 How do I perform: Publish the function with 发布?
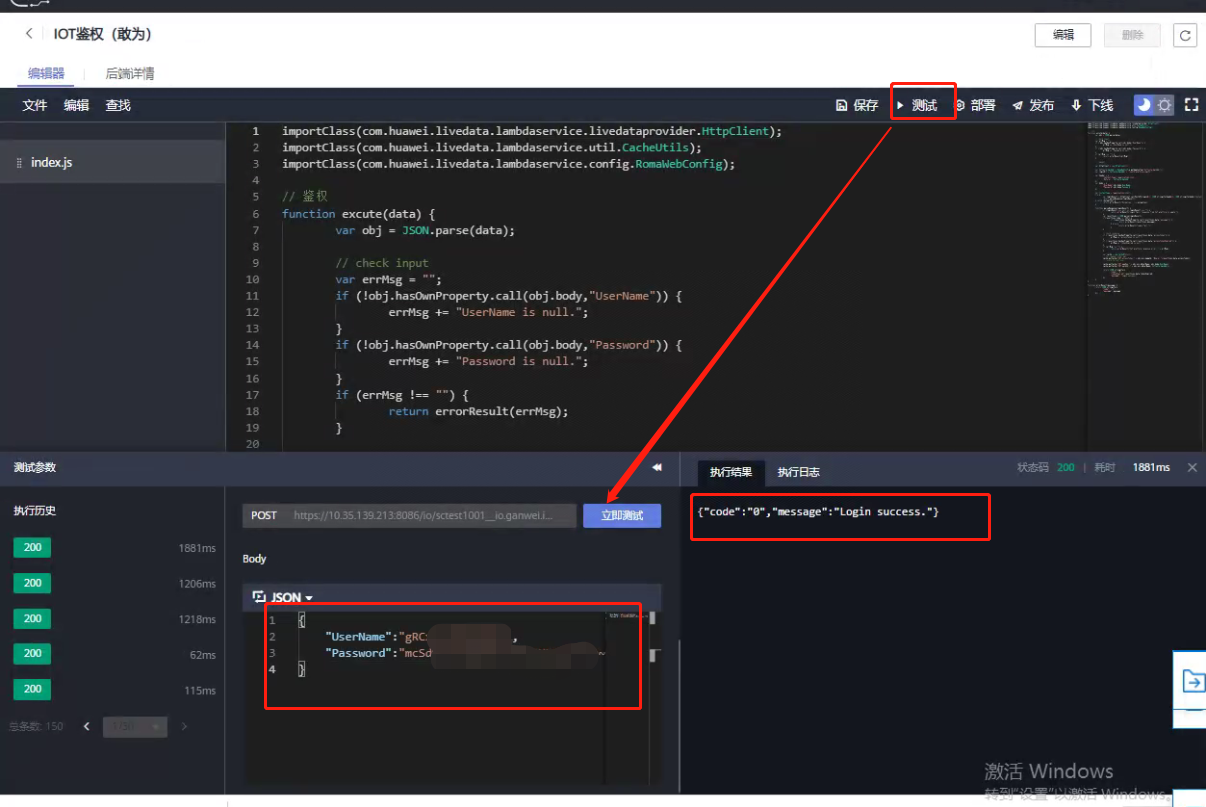click(x=1033, y=105)
